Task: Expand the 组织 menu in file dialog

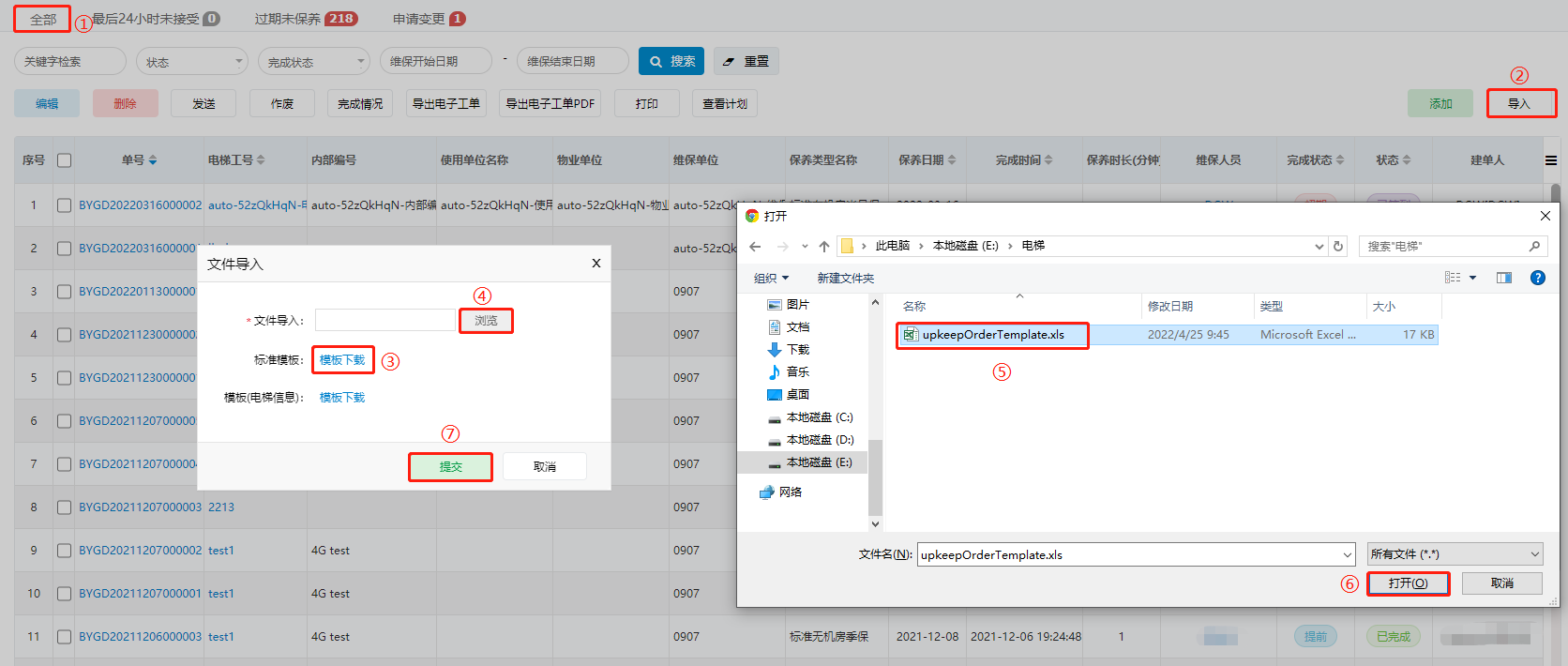Action: (772, 279)
